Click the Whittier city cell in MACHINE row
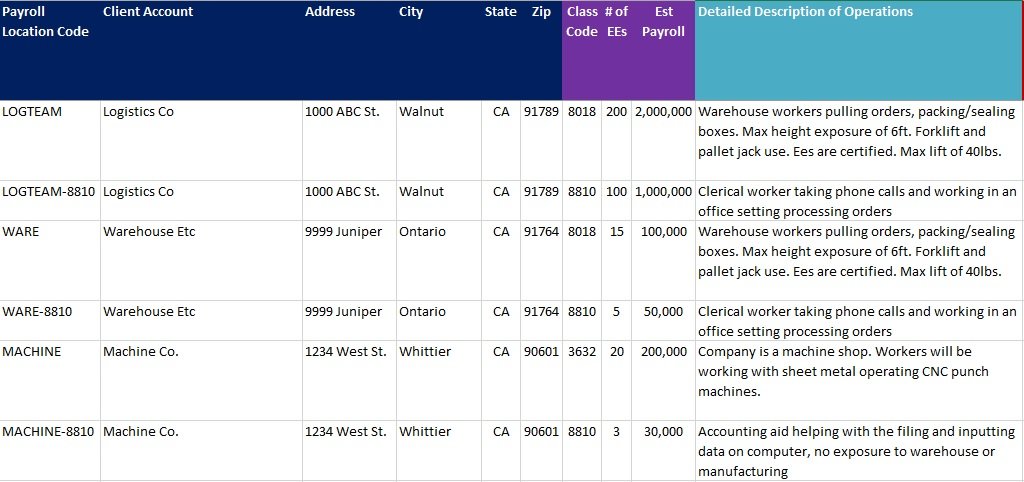This screenshot has height=482, width=1024. click(438, 381)
